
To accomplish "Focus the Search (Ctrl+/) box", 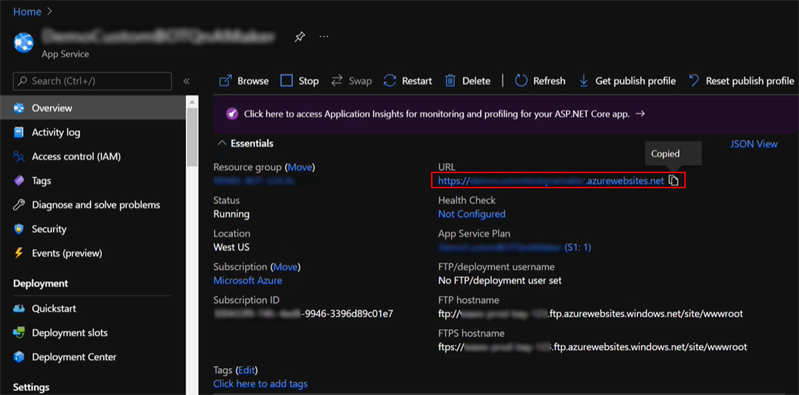I will [x=92, y=81].
